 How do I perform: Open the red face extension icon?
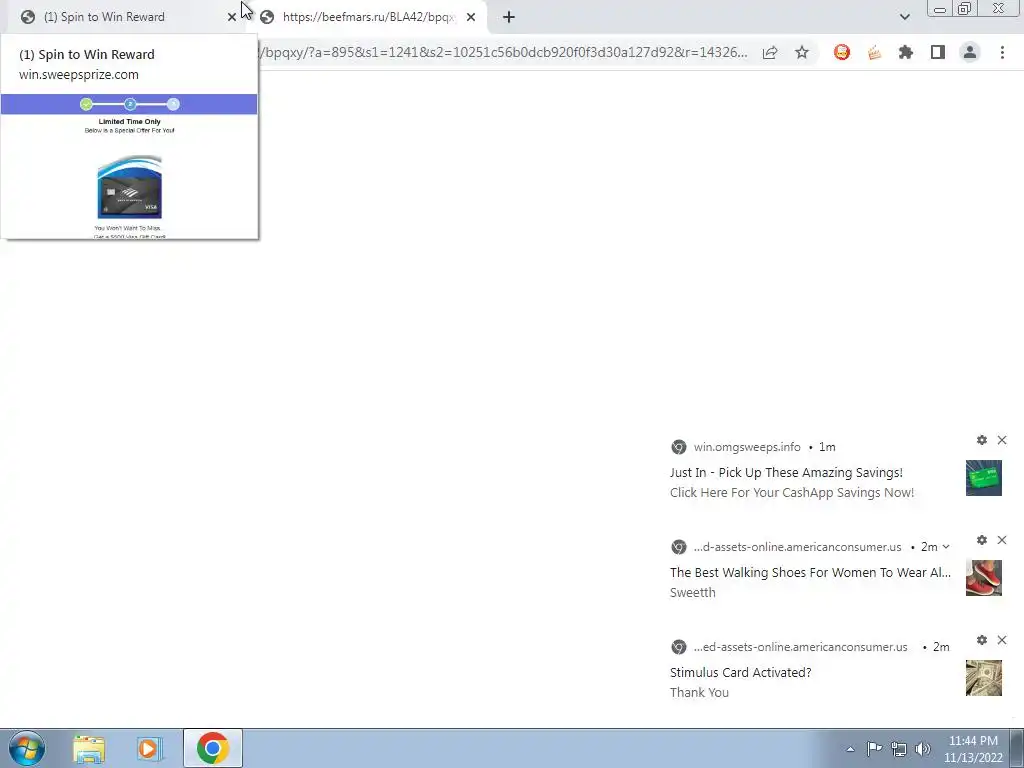tap(842, 52)
